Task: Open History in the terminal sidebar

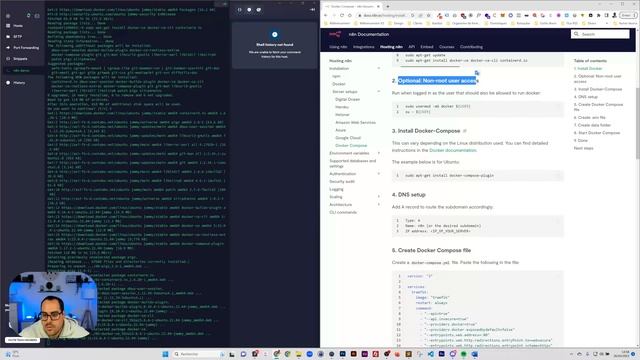Action: pyautogui.click(x=19, y=83)
